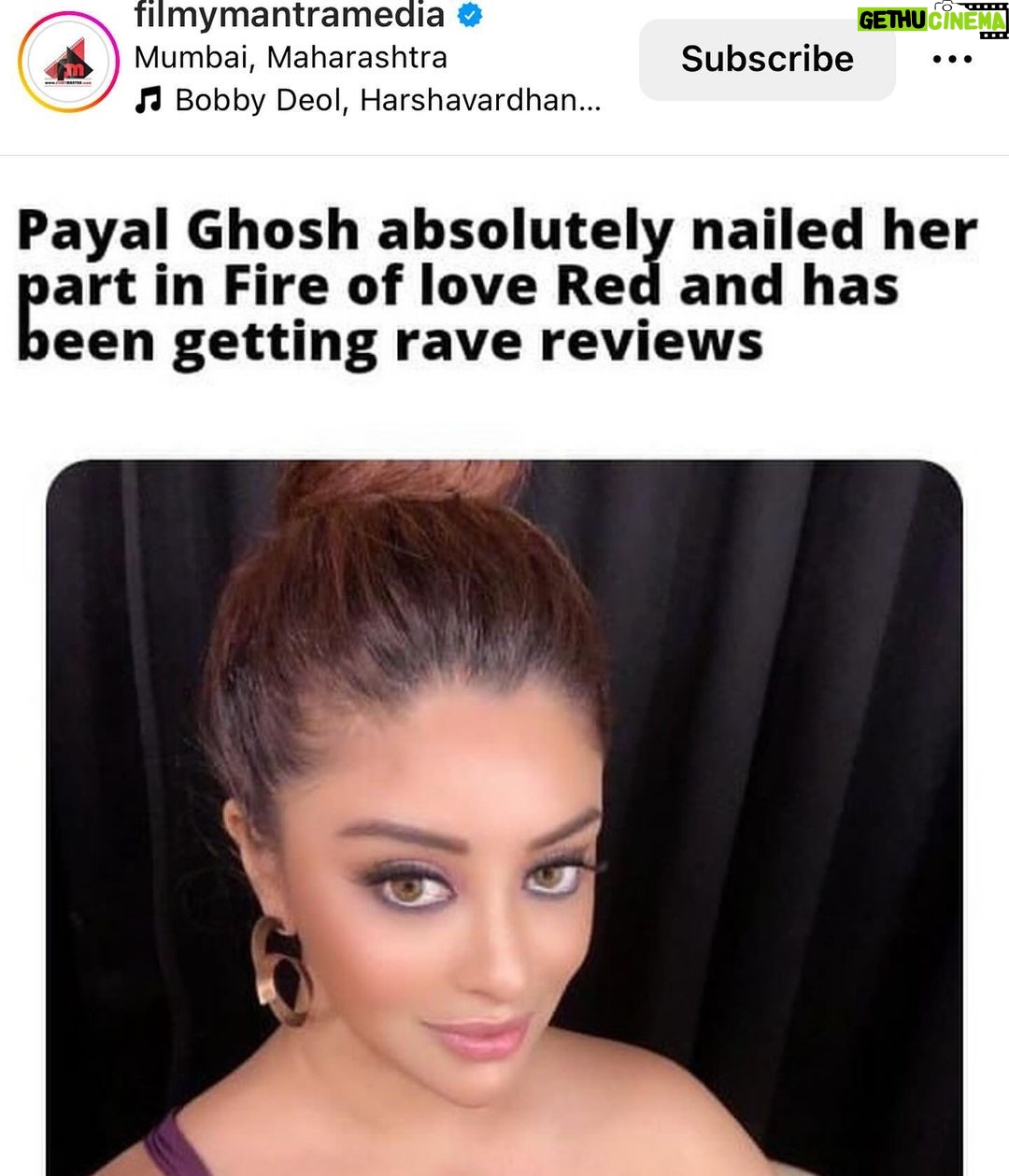This screenshot has width=1009, height=1176.
Task: Open the three-dot more options menu
Action: tap(952, 59)
